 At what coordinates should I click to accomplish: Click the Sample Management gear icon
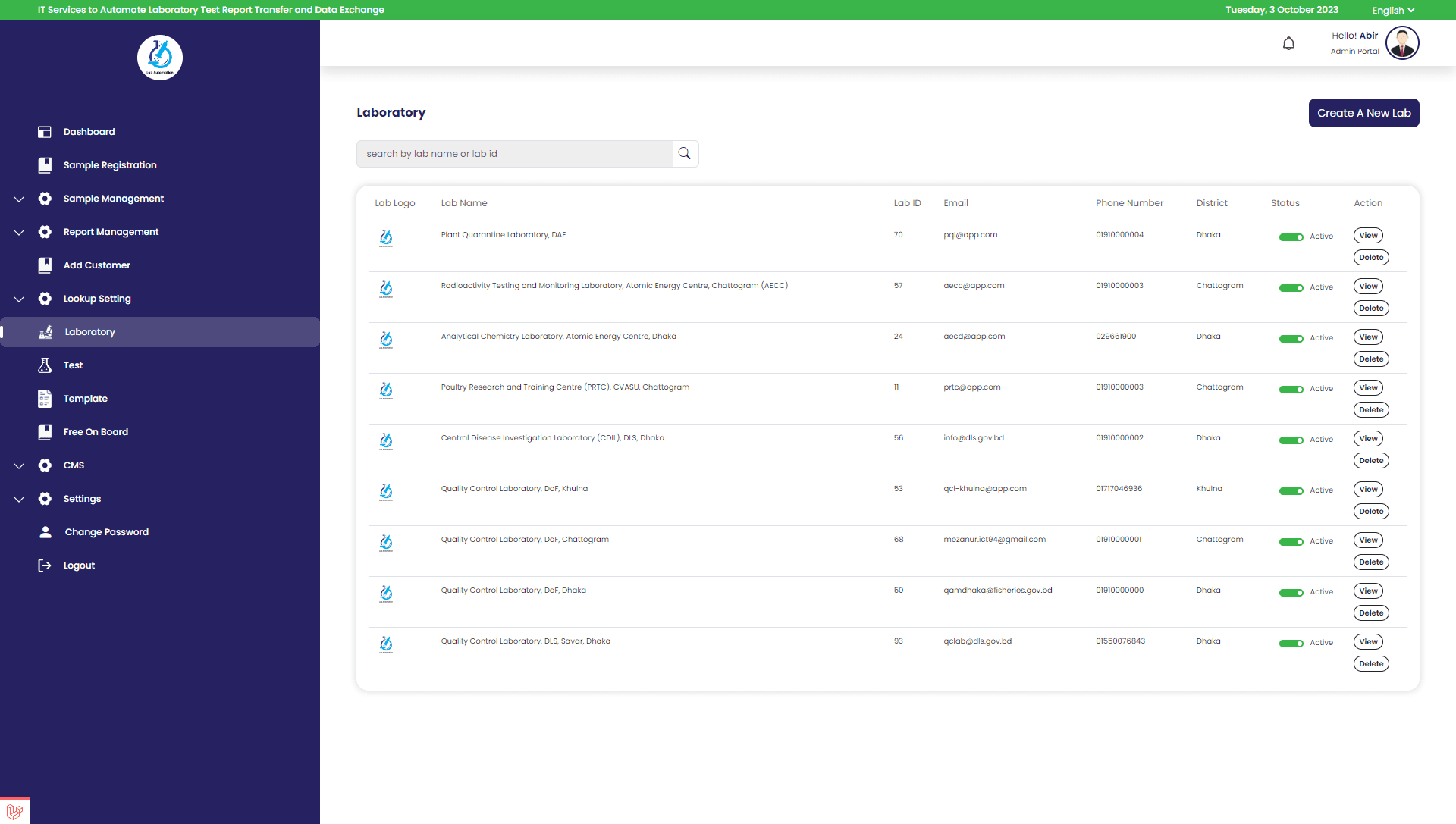point(45,199)
